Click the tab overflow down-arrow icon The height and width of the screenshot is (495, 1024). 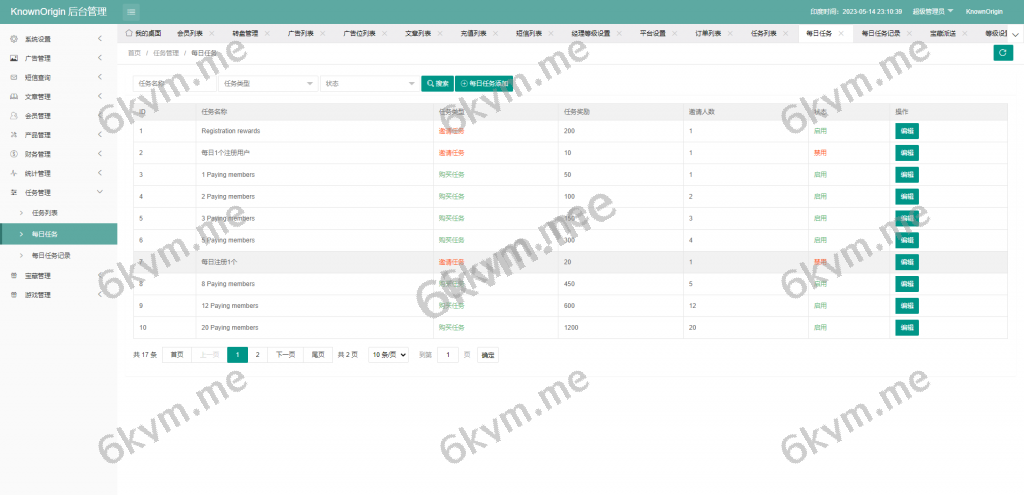pos(1016,33)
